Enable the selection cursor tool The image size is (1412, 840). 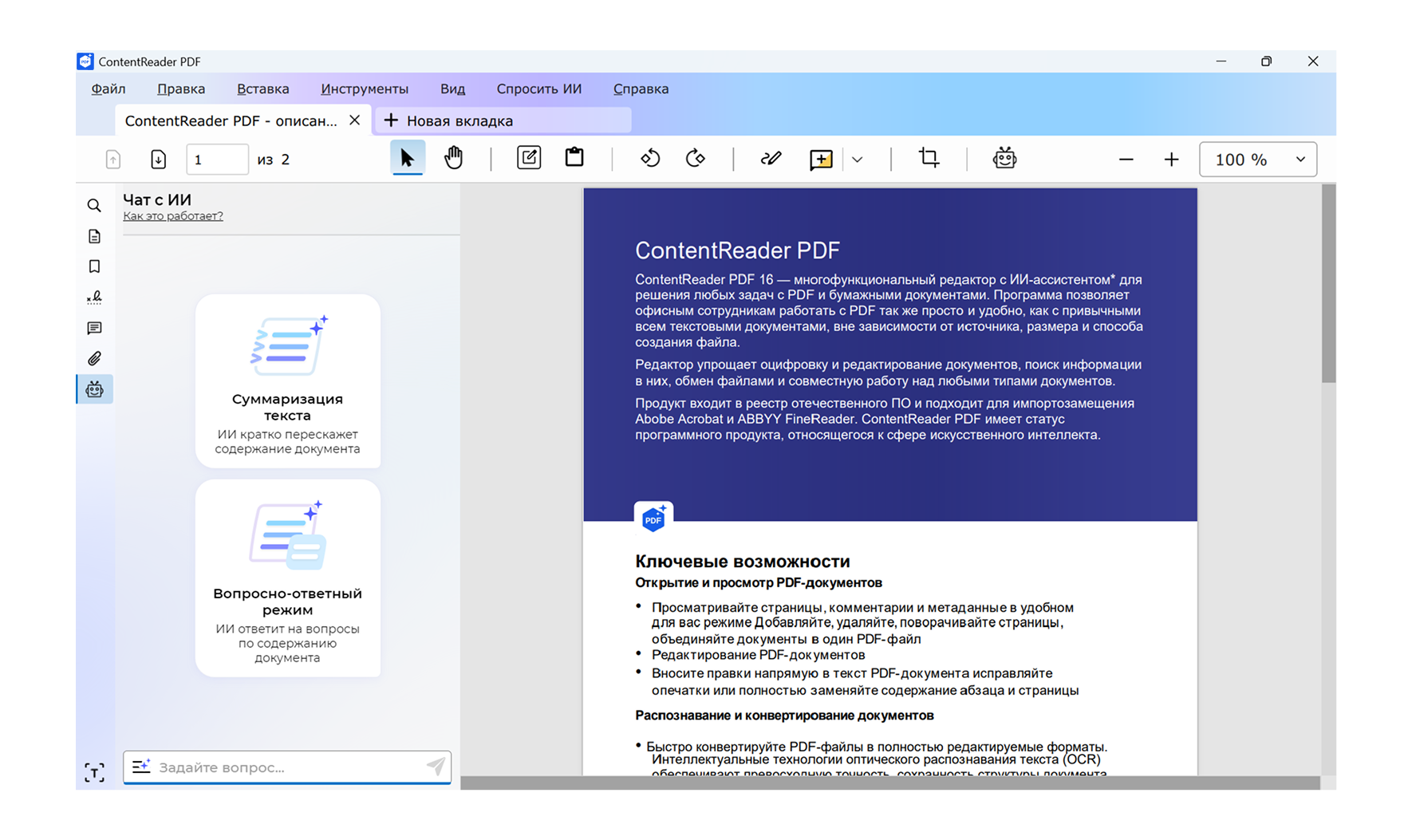(408, 158)
